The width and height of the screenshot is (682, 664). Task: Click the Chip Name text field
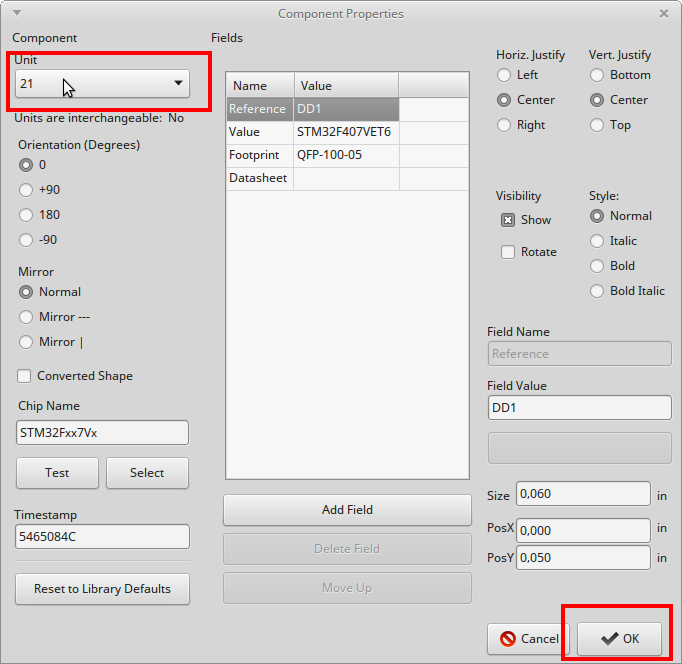[102, 432]
